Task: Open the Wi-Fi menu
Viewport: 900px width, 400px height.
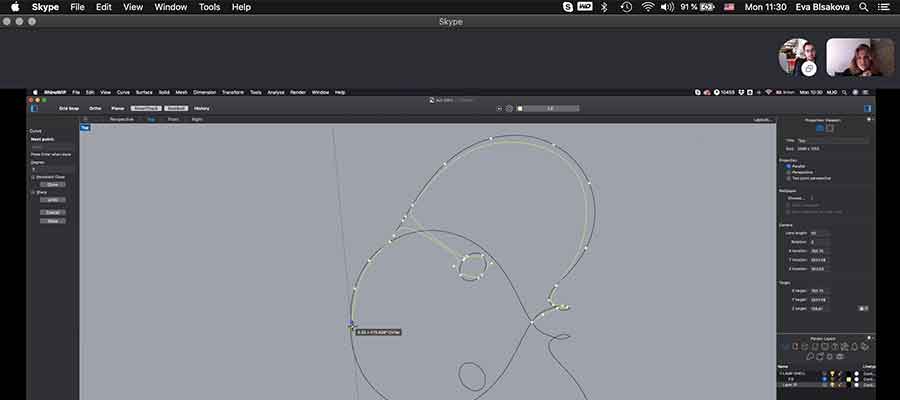Action: pos(648,7)
